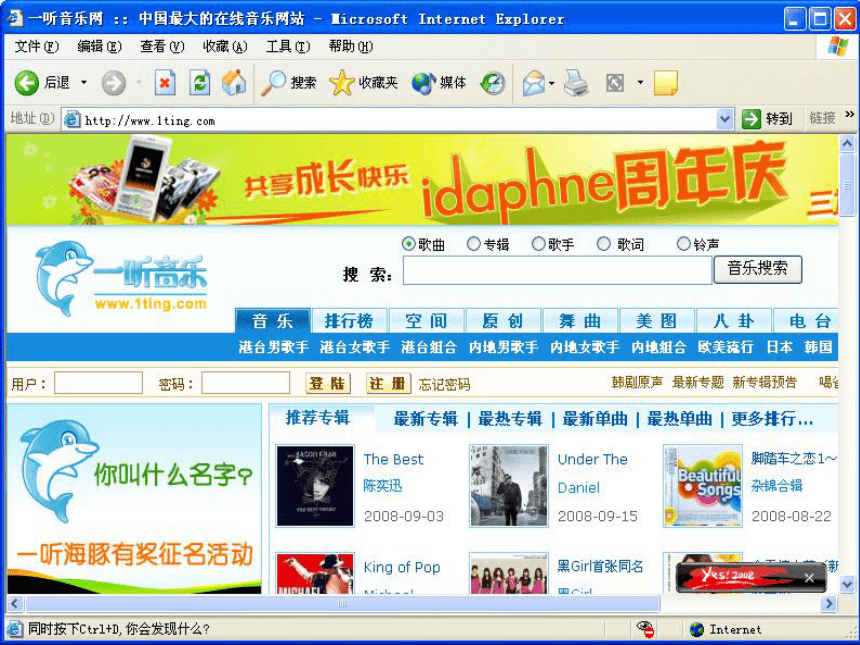Switch to the 原创 site tab
This screenshot has height=645, width=860.
point(503,321)
